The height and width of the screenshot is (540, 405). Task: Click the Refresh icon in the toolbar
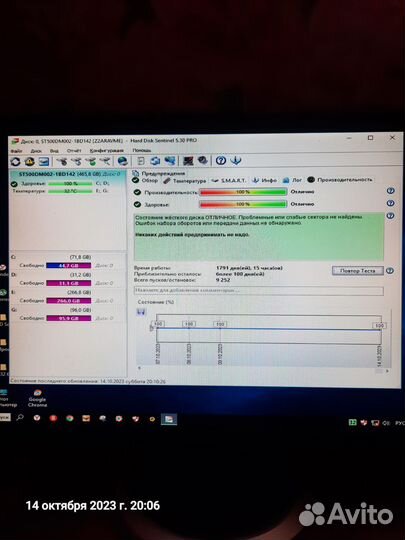15,162
